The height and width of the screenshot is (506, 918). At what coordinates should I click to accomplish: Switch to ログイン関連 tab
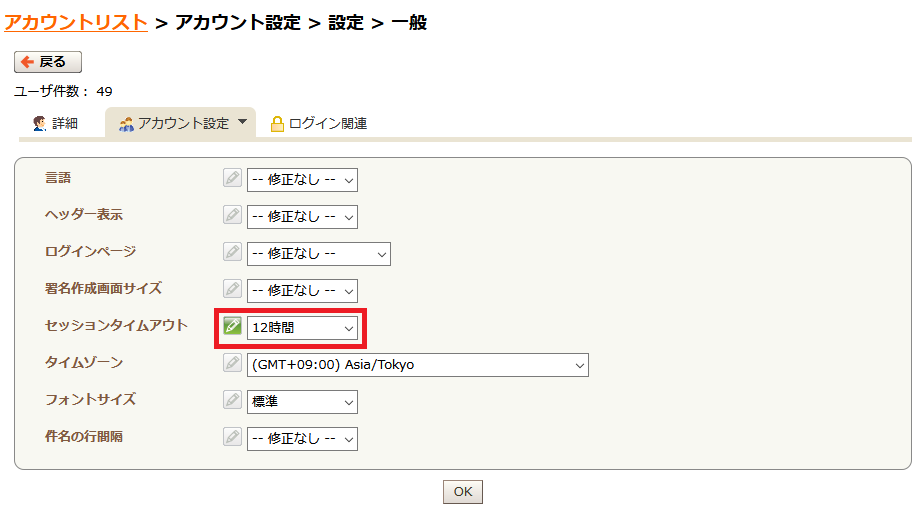(318, 123)
